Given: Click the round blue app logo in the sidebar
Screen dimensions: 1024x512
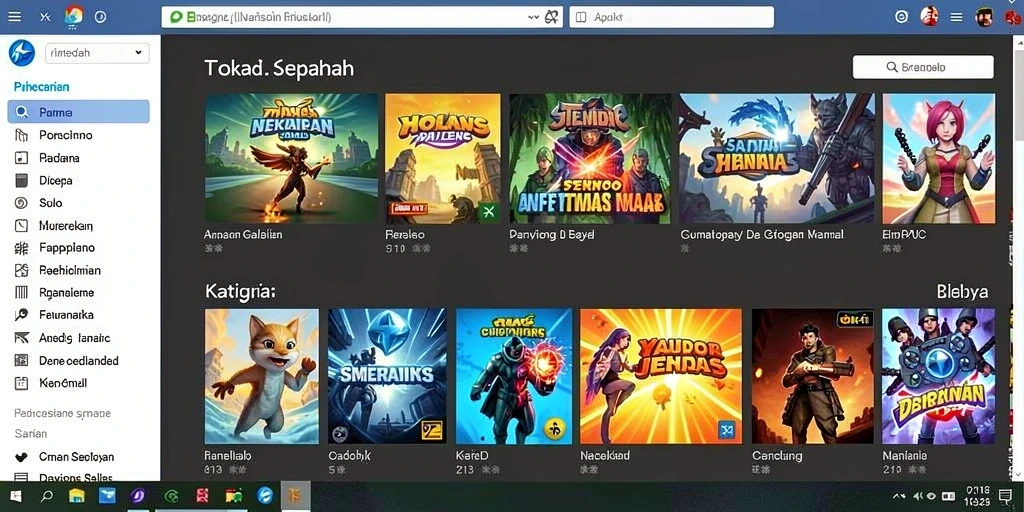Looking at the screenshot, I should click(x=22, y=52).
